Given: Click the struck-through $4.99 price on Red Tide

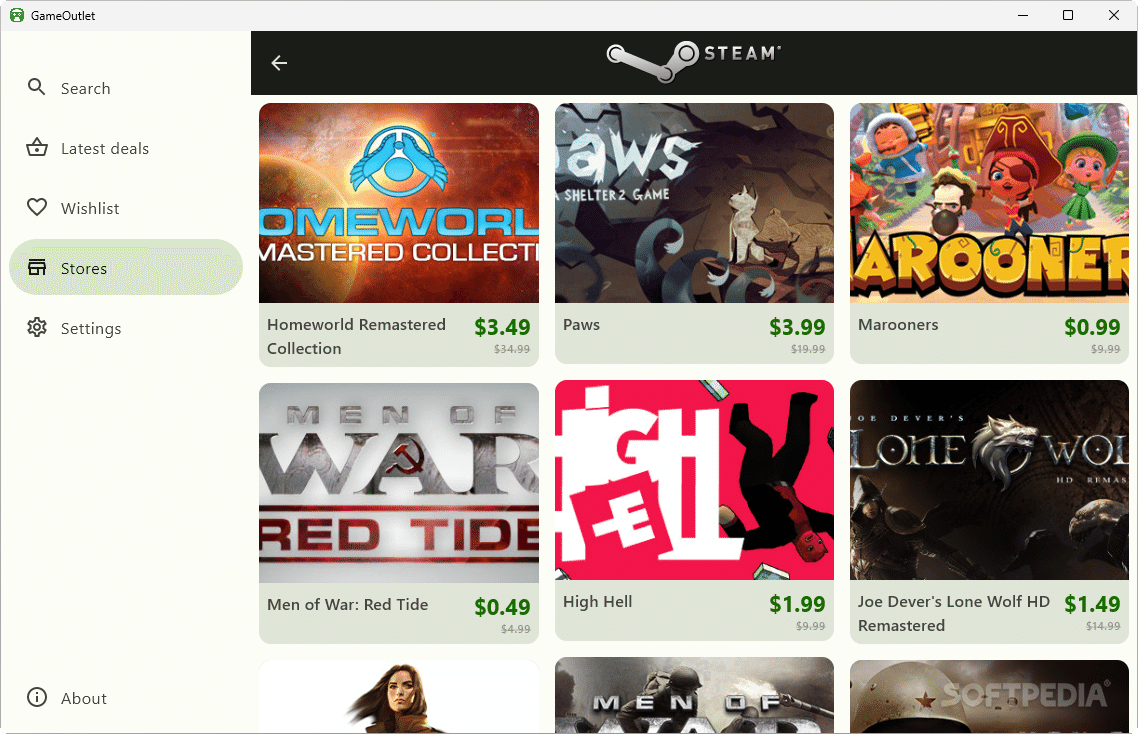Looking at the screenshot, I should click(x=515, y=629).
